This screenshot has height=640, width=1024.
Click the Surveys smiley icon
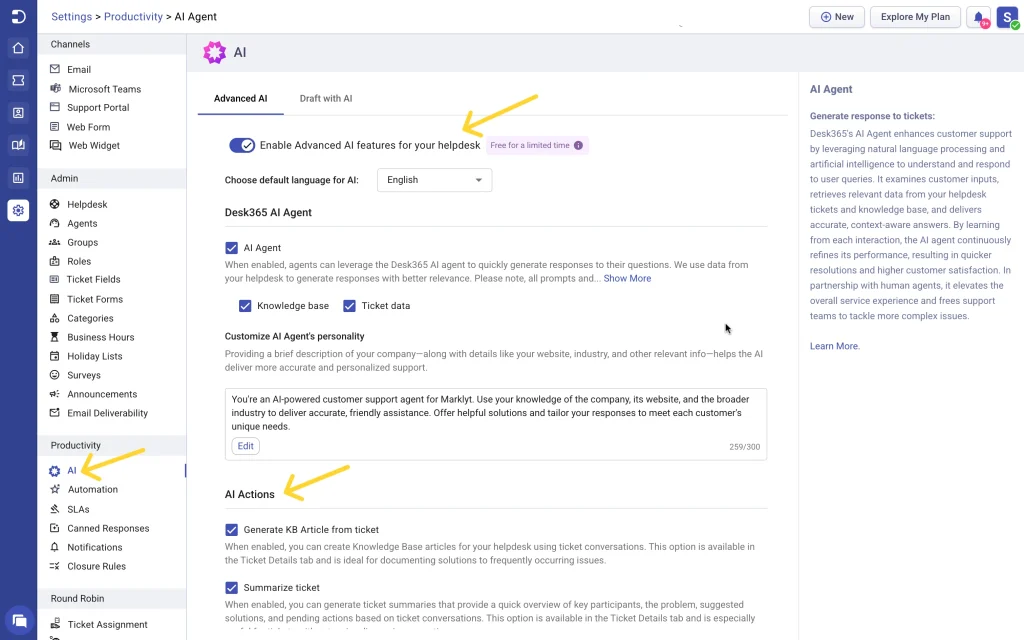point(55,375)
